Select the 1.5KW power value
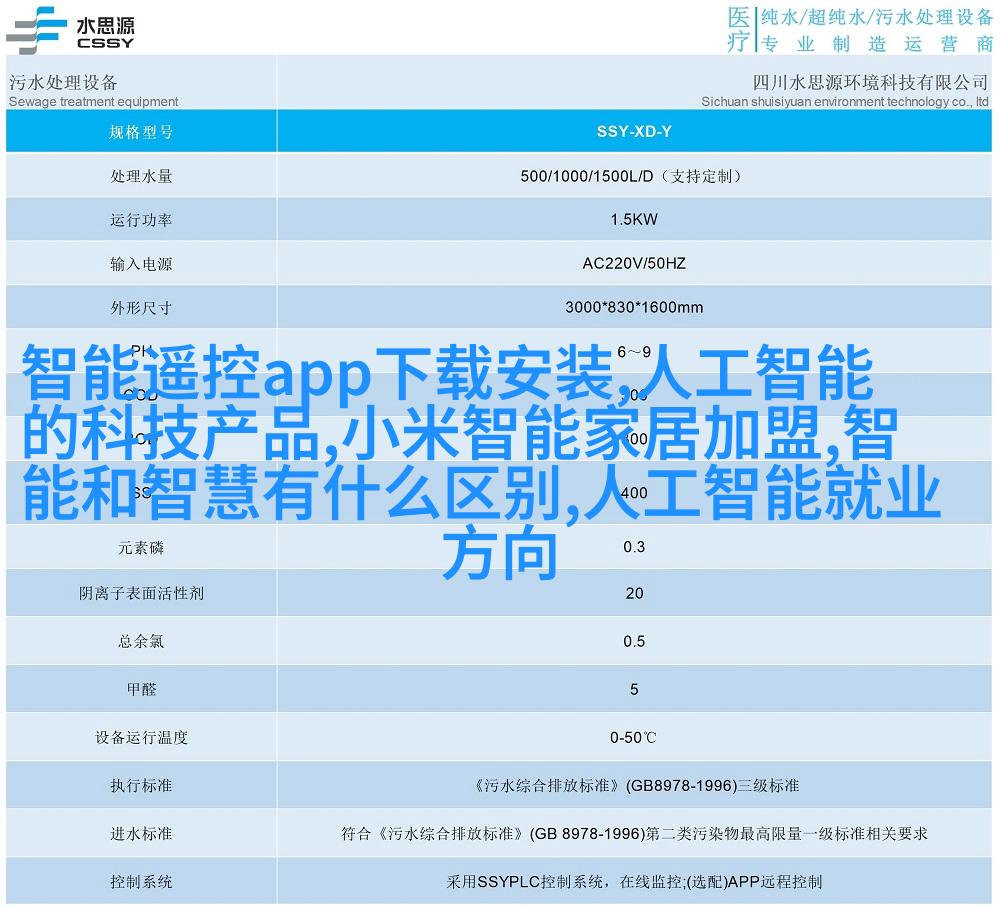The image size is (1000, 910). [634, 219]
